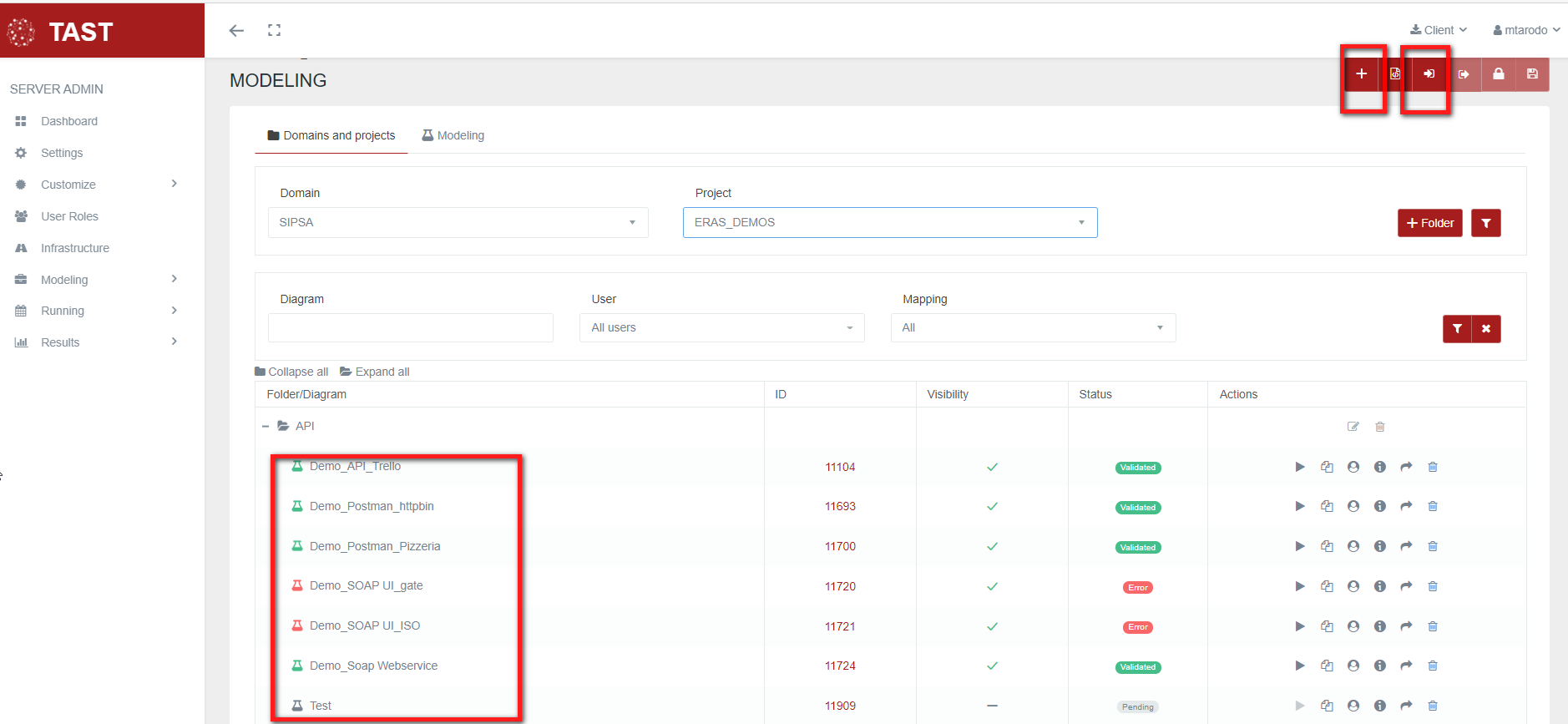This screenshot has width=1568, height=724.
Task: Click into the Diagram filter text field
Action: coord(410,328)
